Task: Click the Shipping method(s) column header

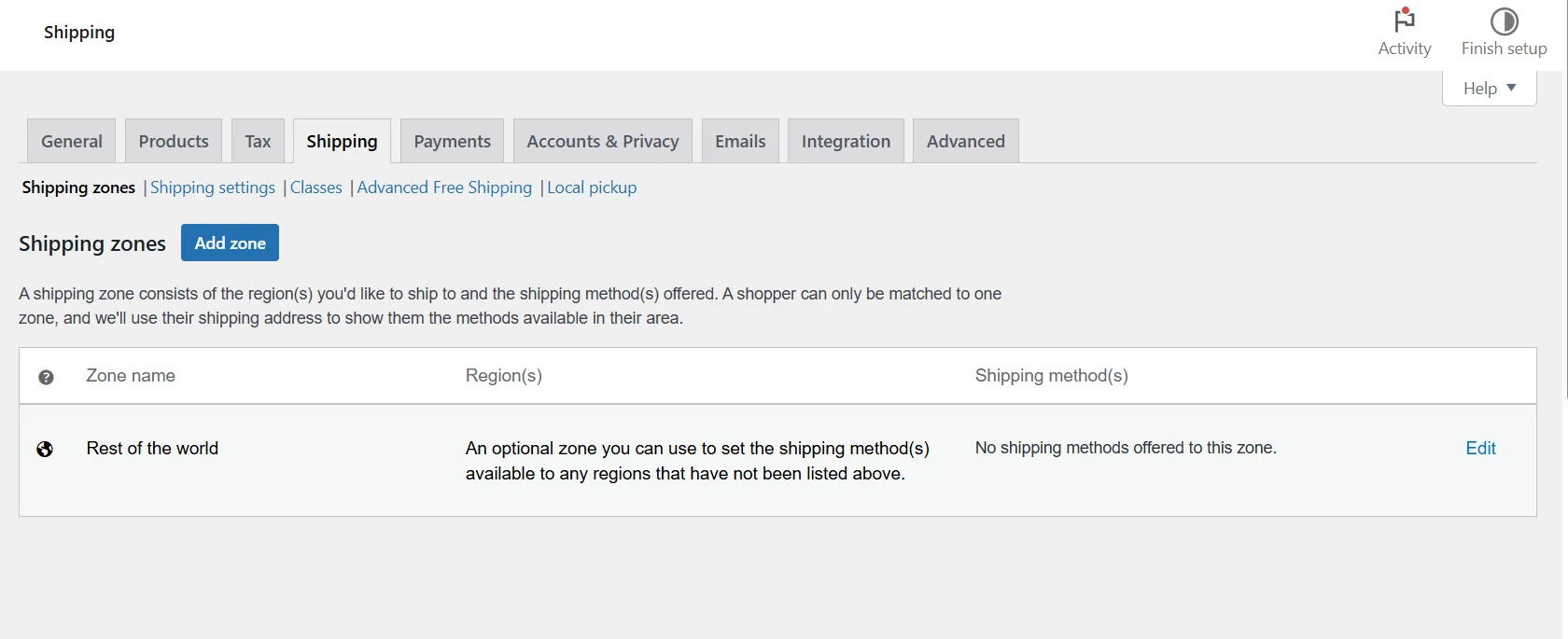Action: point(1052,376)
